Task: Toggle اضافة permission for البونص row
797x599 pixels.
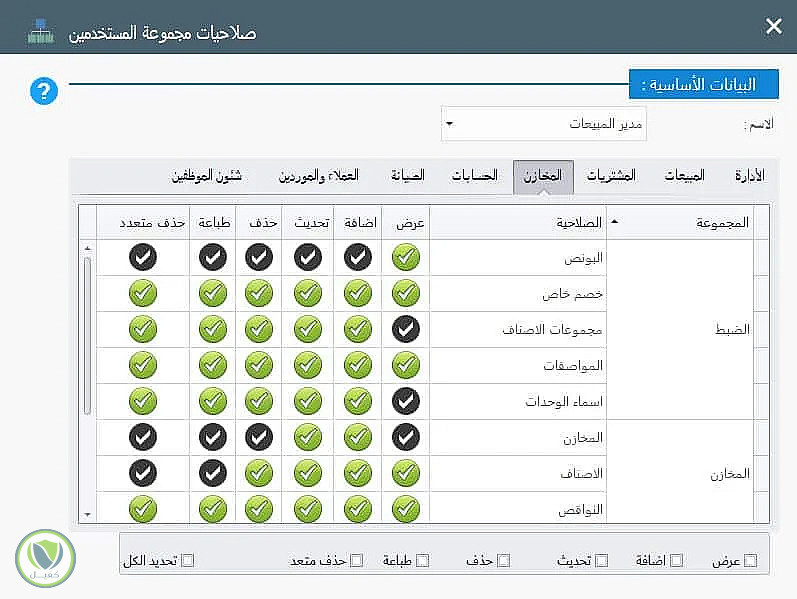Action: 358,257
